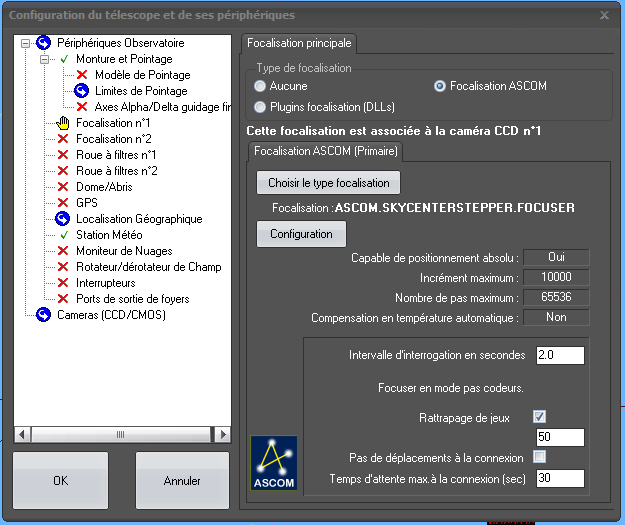Viewport: 625px width, 525px height.
Task: Click the blue icon beside Limites de Pointage
Action: click(82, 91)
